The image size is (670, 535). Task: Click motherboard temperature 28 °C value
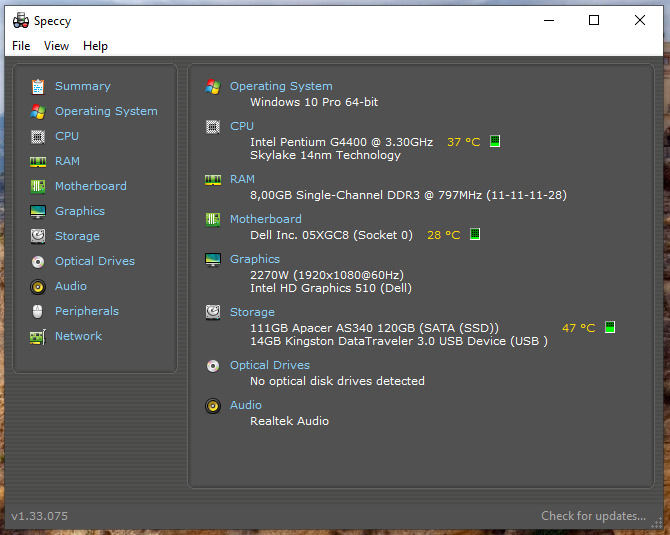click(444, 235)
